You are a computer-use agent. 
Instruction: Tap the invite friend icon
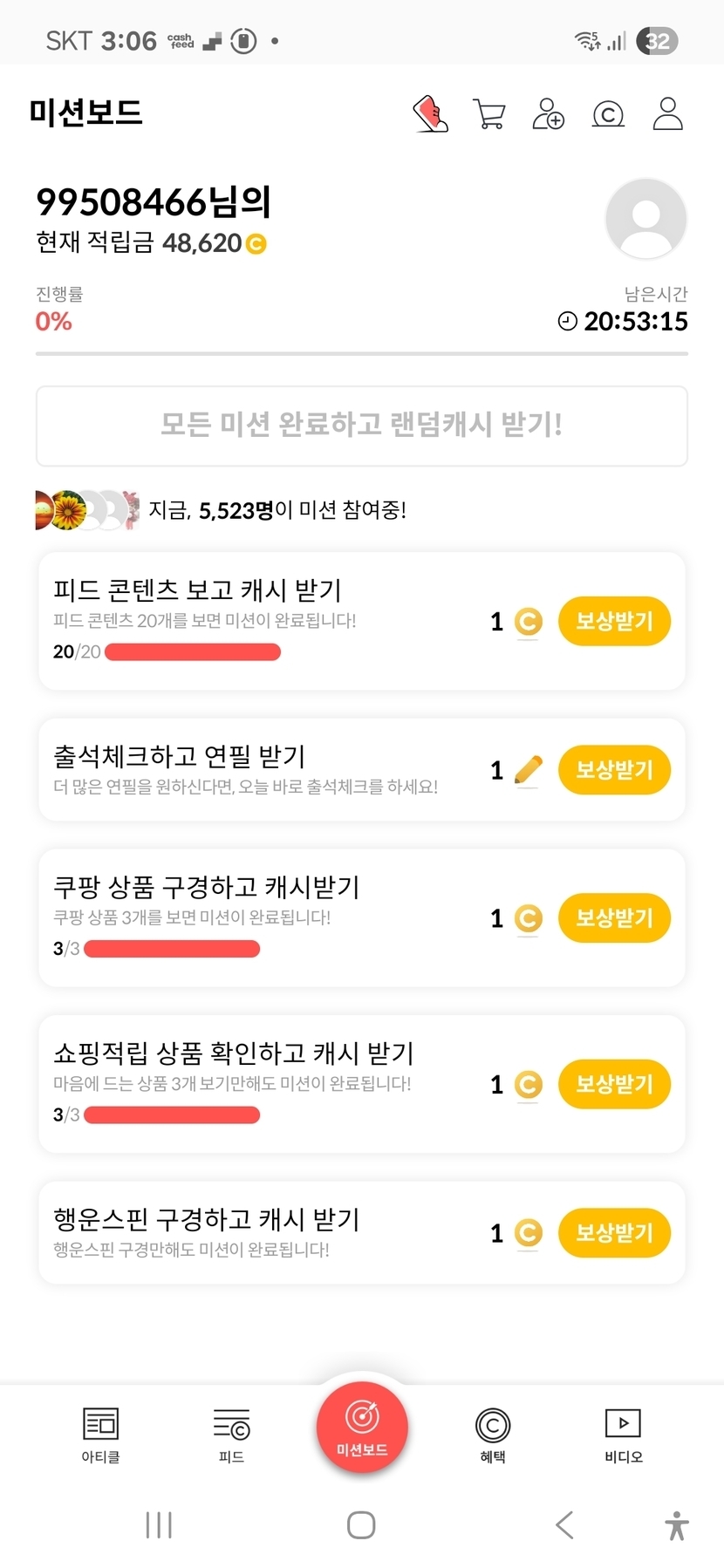tap(548, 113)
